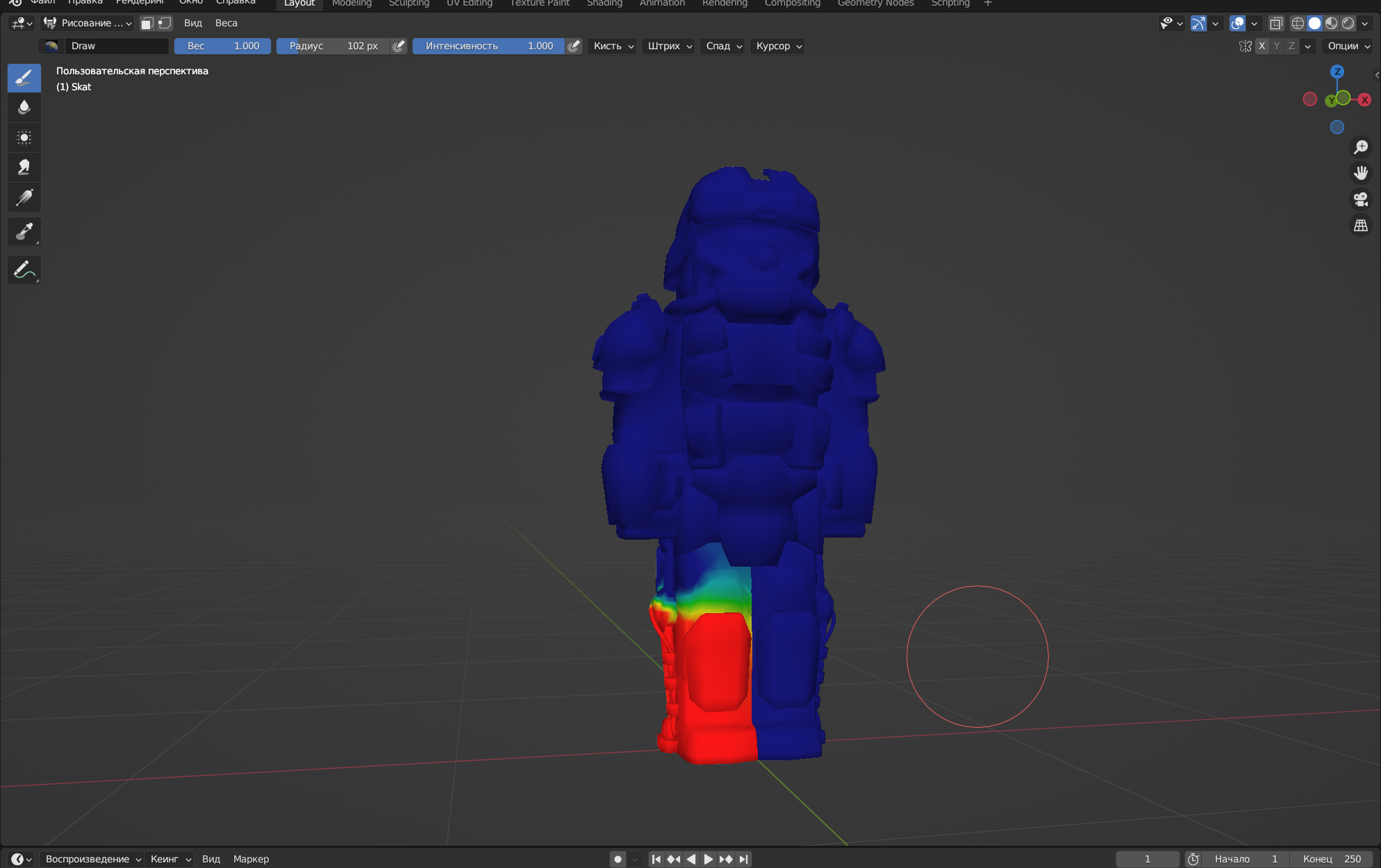
Task: Open selectability and visibility dropdown
Action: tap(1171, 23)
